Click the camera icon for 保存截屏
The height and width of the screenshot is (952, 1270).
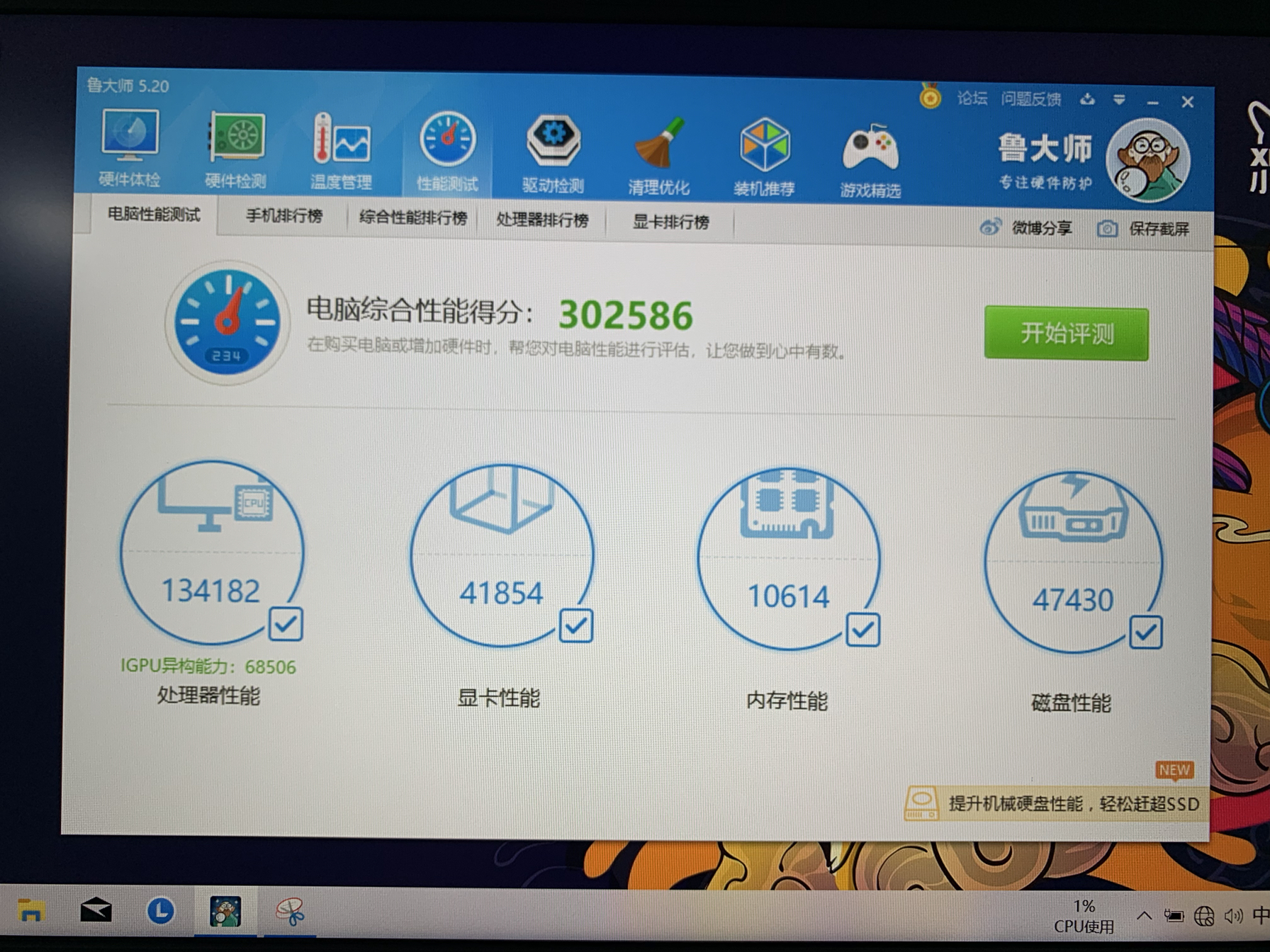(1107, 228)
